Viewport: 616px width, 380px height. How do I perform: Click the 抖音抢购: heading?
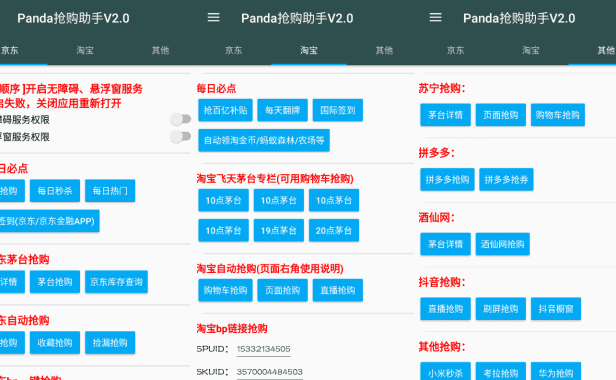(442, 282)
